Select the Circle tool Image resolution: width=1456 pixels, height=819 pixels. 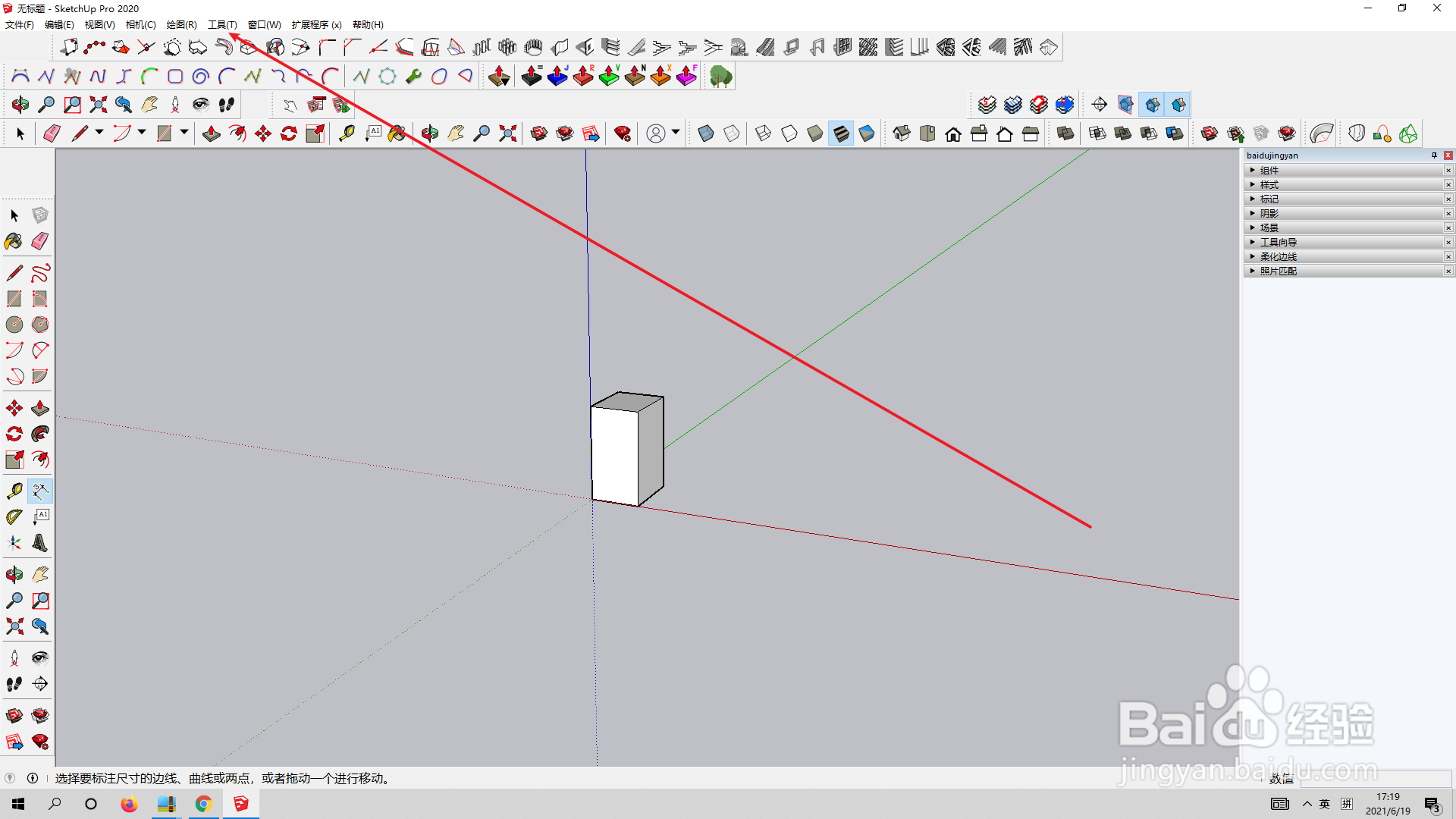14,325
